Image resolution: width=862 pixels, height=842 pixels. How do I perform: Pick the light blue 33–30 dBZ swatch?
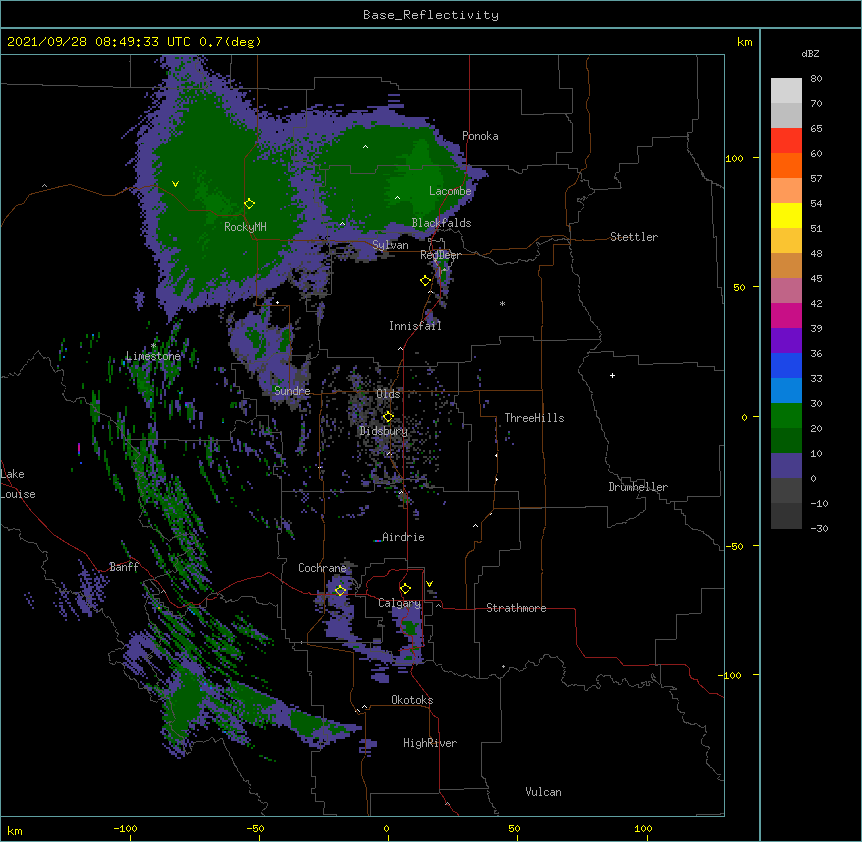pos(786,391)
